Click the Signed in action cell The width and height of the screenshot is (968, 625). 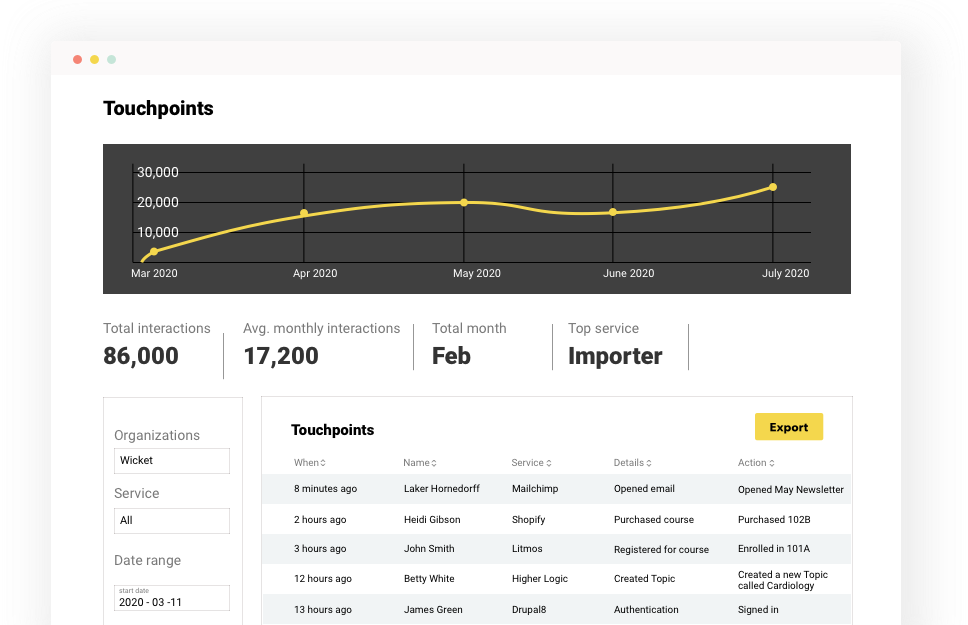pyautogui.click(x=758, y=610)
